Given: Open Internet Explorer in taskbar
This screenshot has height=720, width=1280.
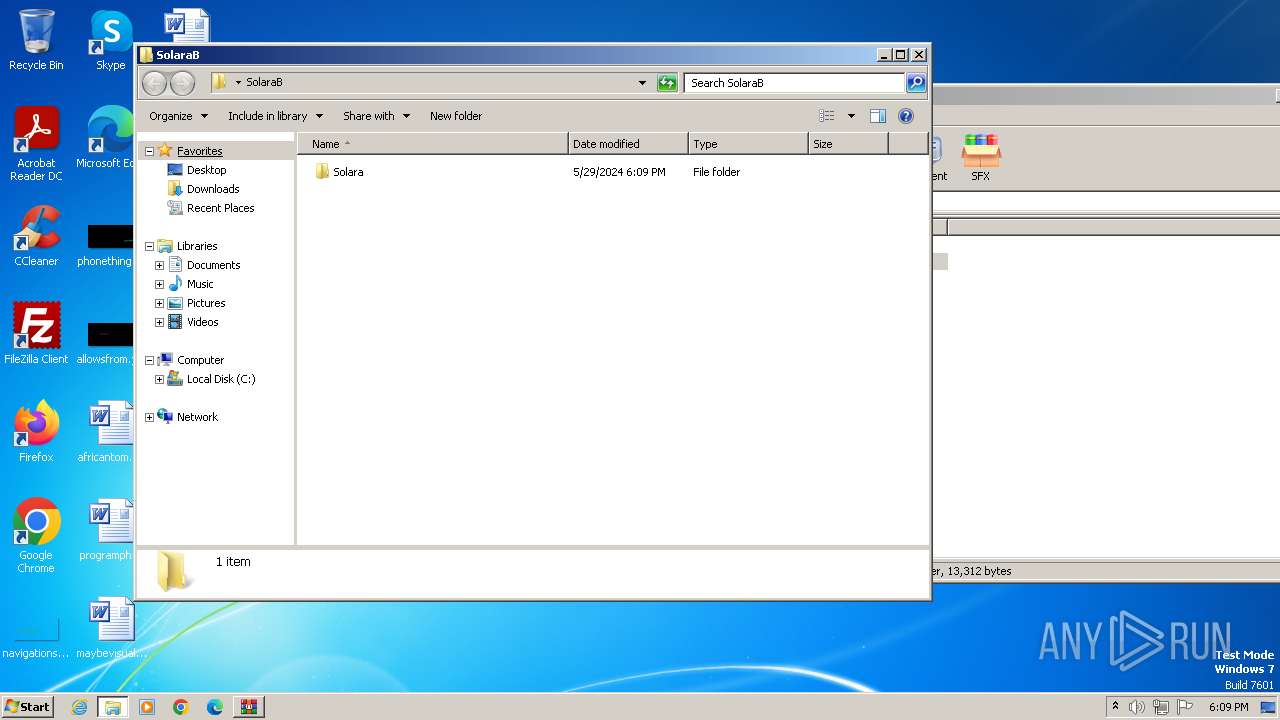Looking at the screenshot, I should [x=80, y=707].
